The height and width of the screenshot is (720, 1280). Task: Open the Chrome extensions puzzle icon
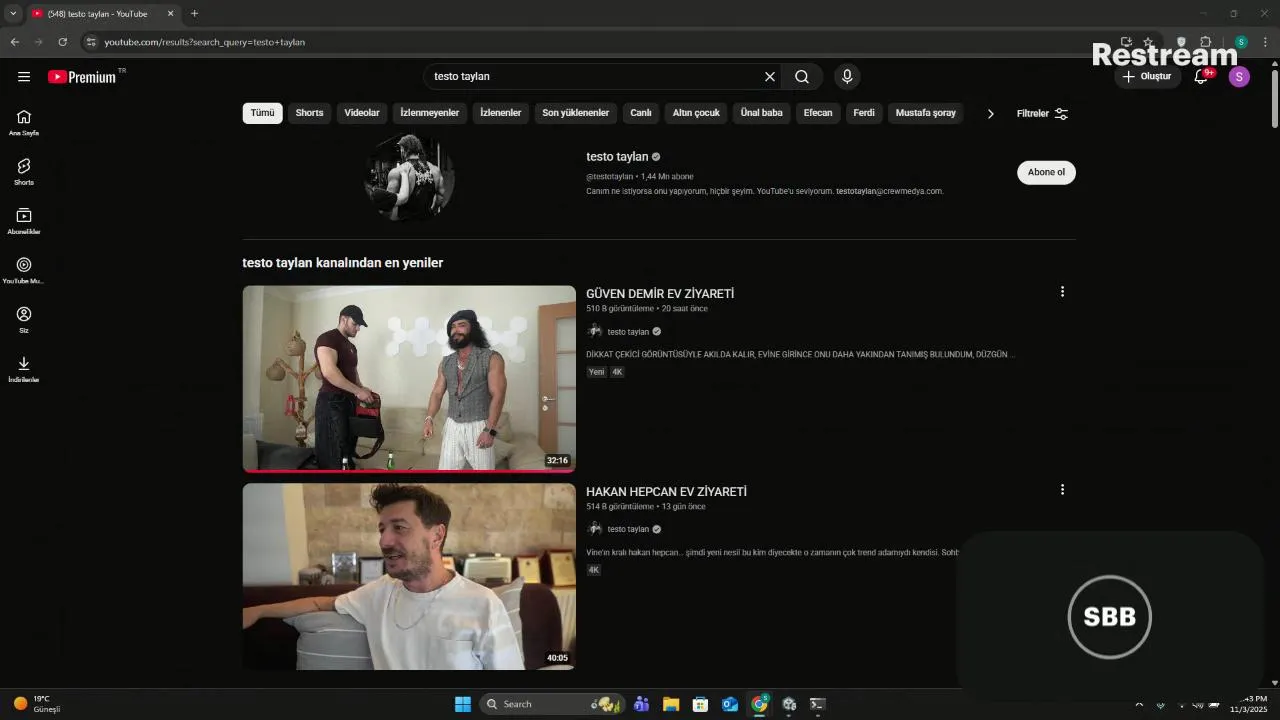(x=1205, y=42)
